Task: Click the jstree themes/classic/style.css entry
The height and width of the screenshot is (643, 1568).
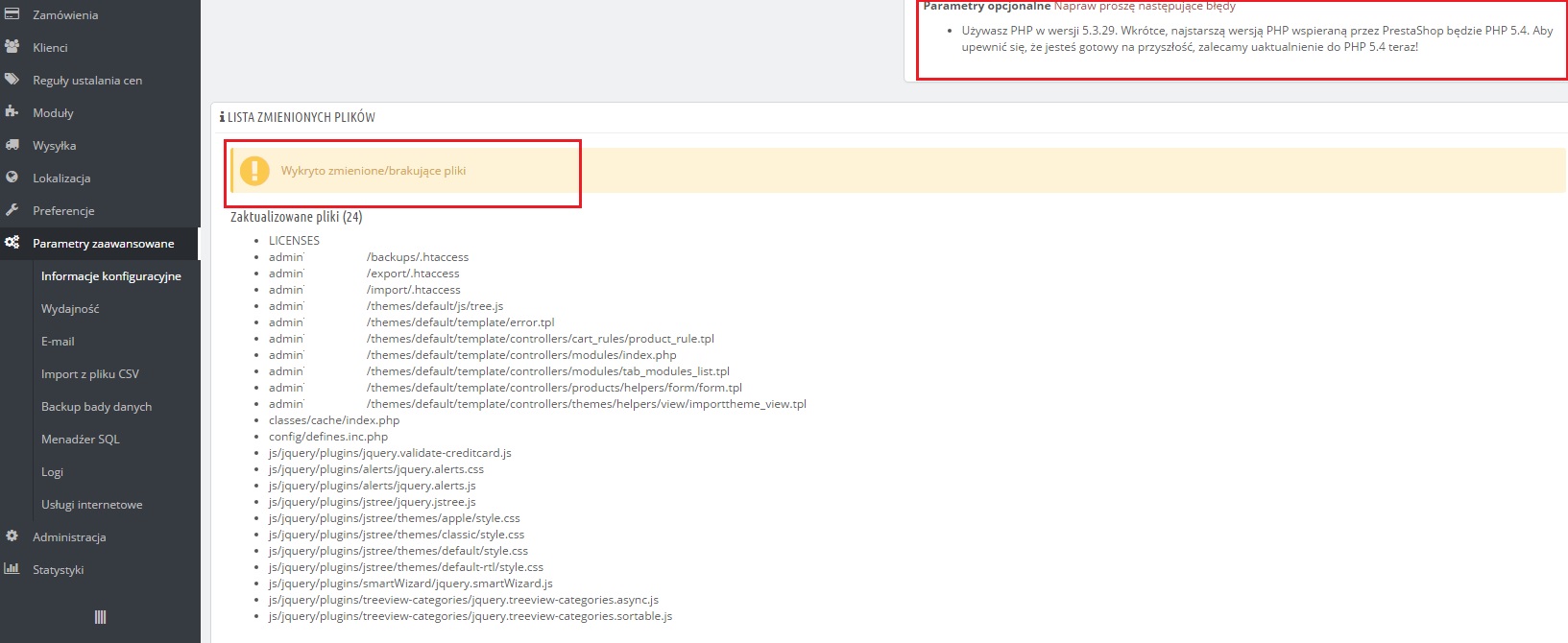Action: [x=397, y=535]
